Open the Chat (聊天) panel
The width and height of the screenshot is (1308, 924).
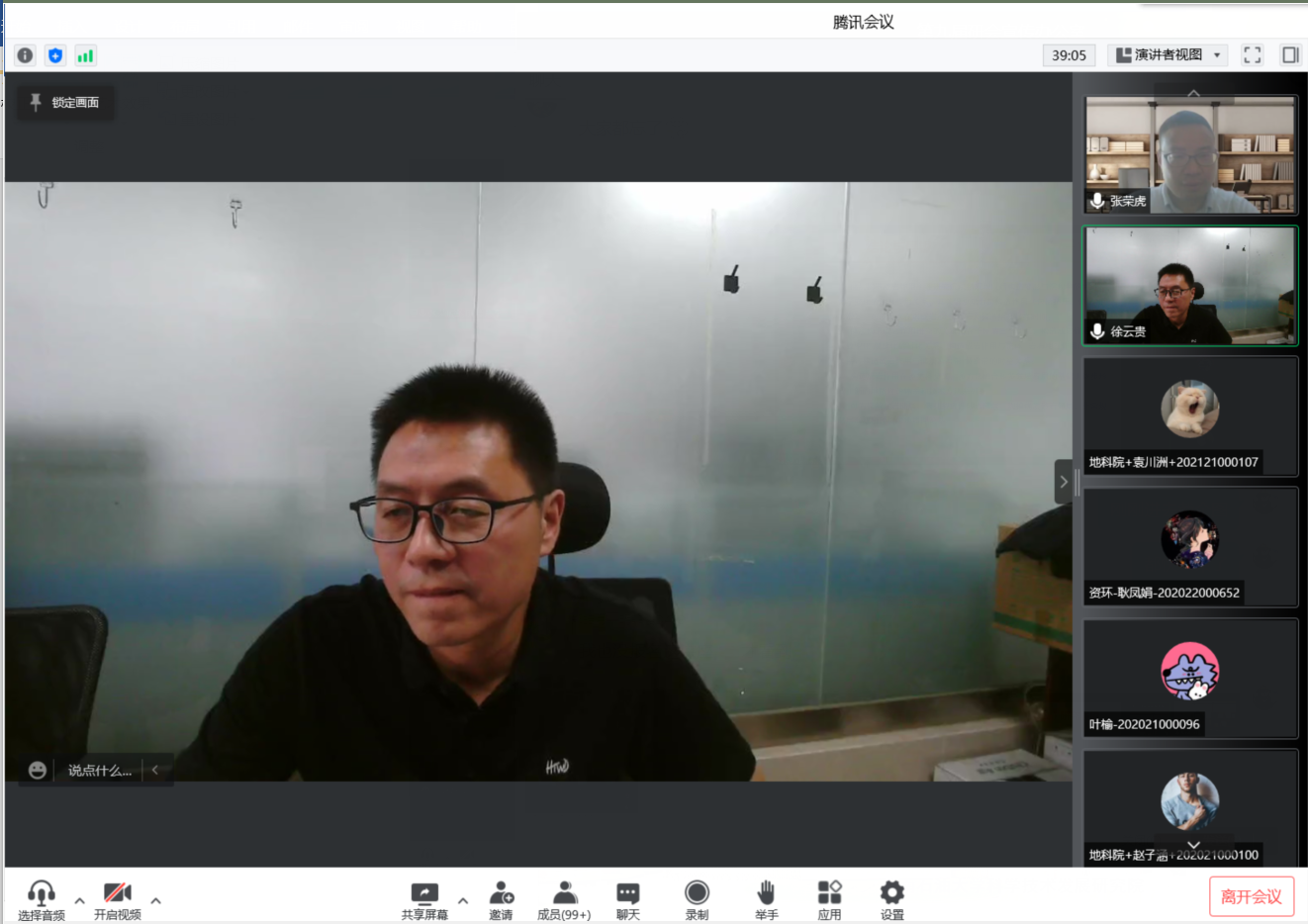pyautogui.click(x=627, y=899)
